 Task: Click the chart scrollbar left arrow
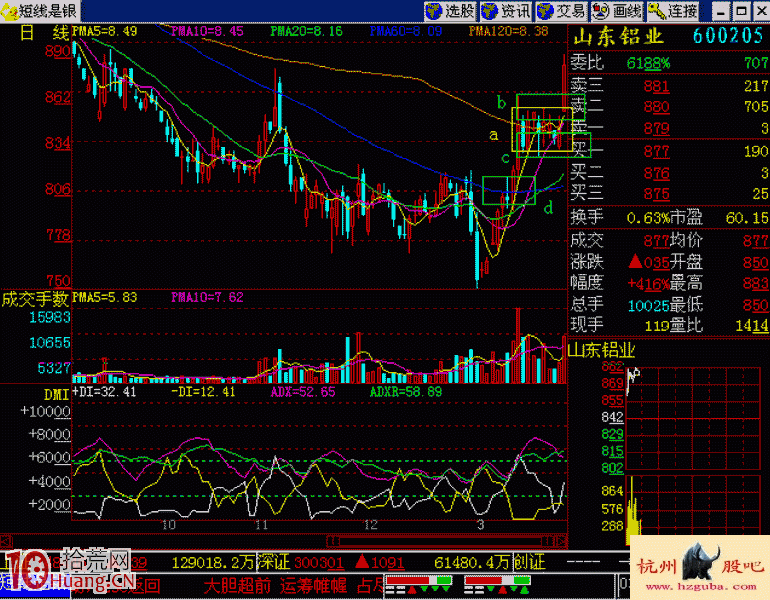[5, 541]
